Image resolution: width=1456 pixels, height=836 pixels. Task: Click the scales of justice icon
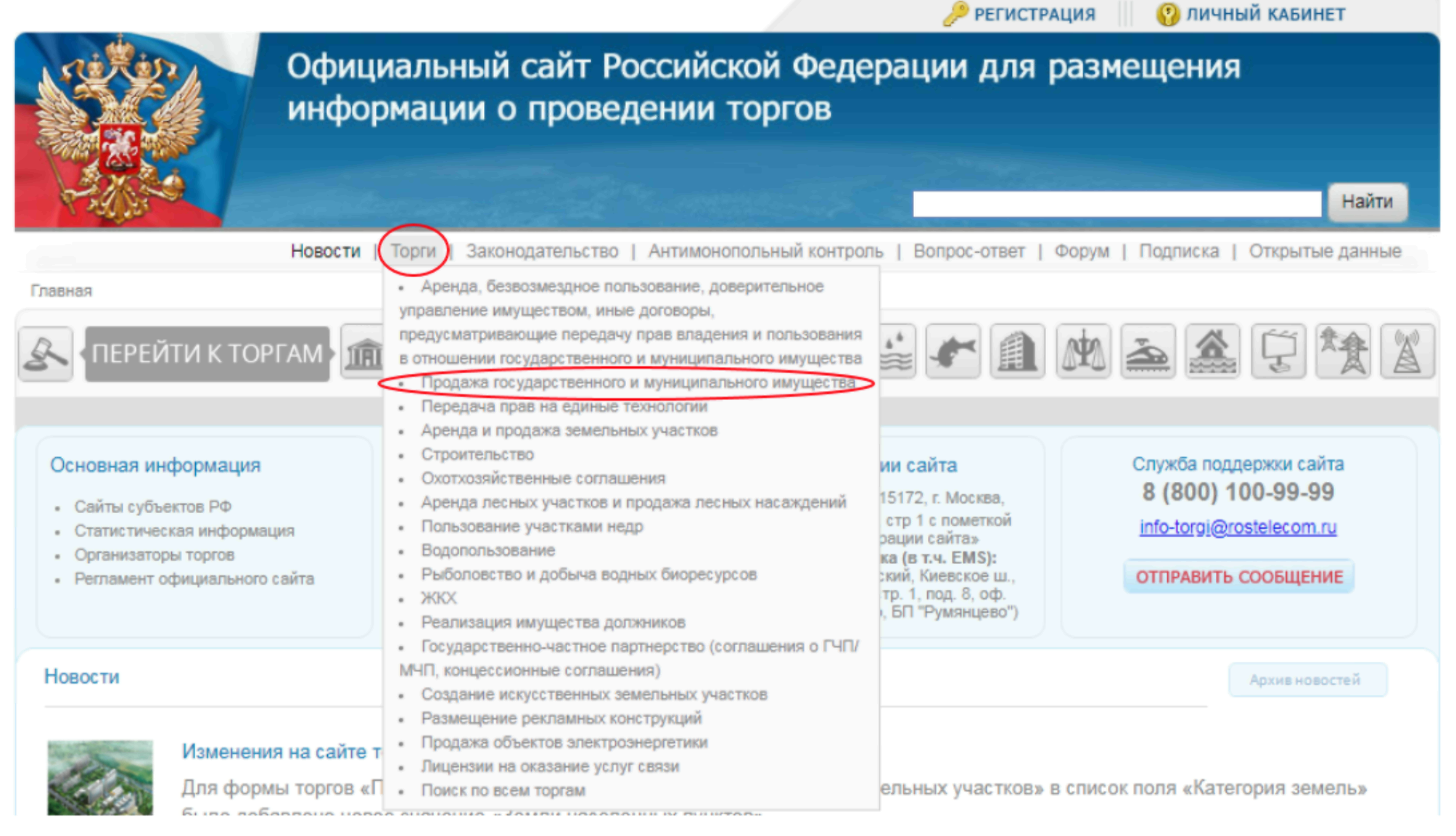[x=1082, y=352]
